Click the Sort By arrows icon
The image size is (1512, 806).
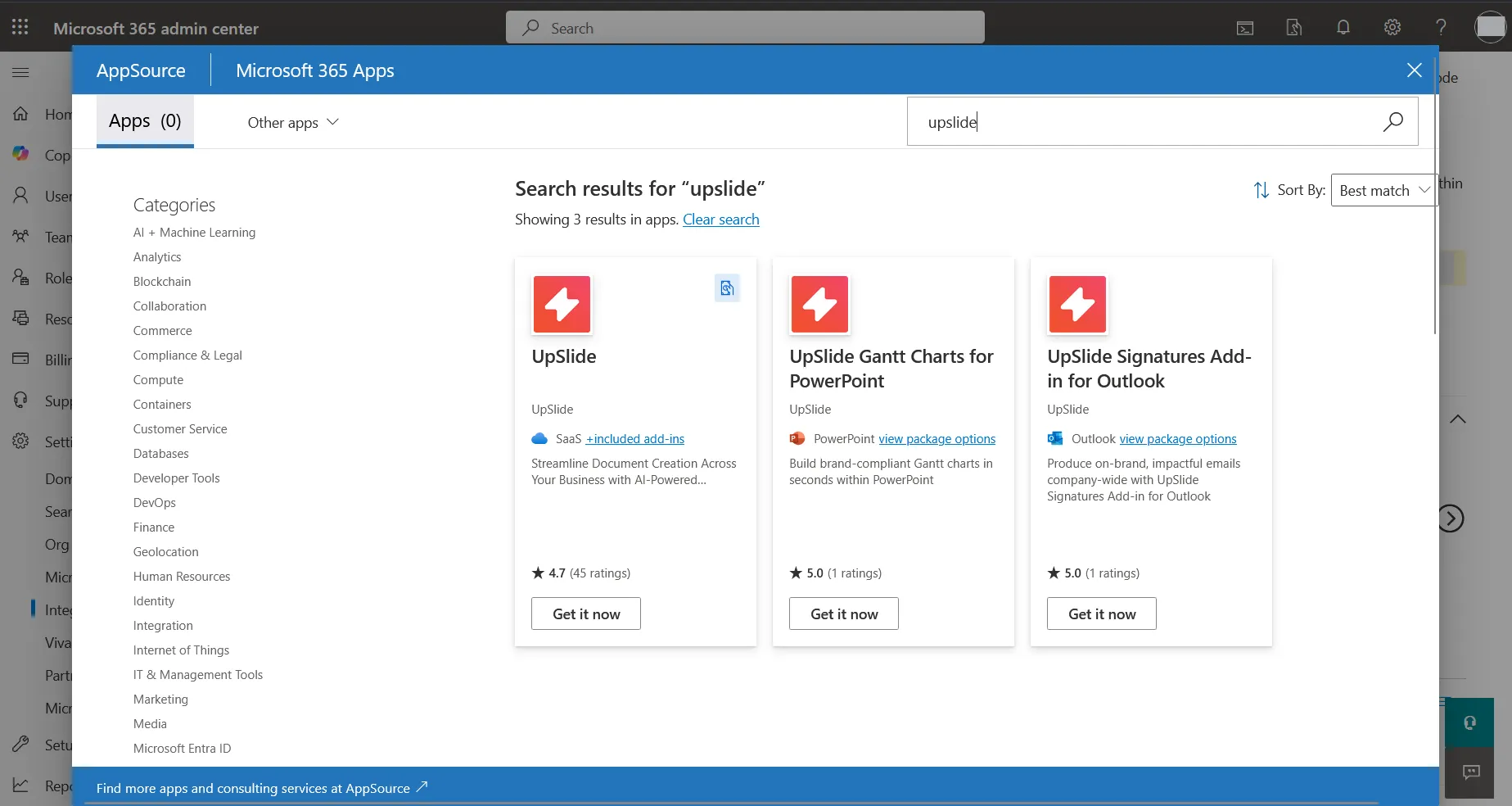click(x=1262, y=190)
